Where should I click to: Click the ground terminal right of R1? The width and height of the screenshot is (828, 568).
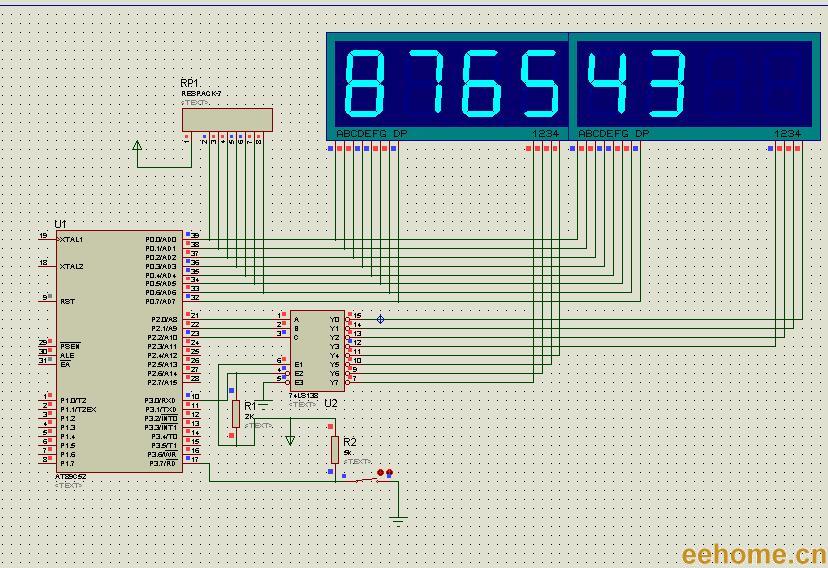(265, 404)
